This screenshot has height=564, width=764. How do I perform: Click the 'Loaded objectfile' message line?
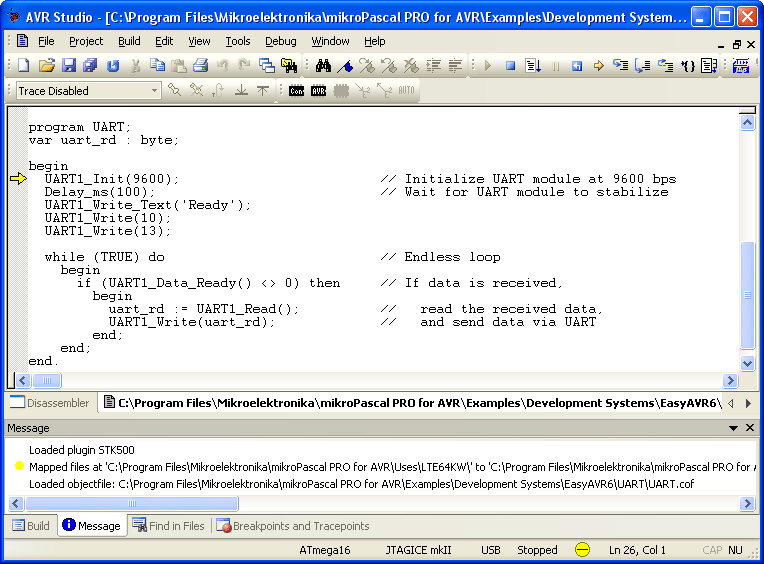tap(361, 484)
